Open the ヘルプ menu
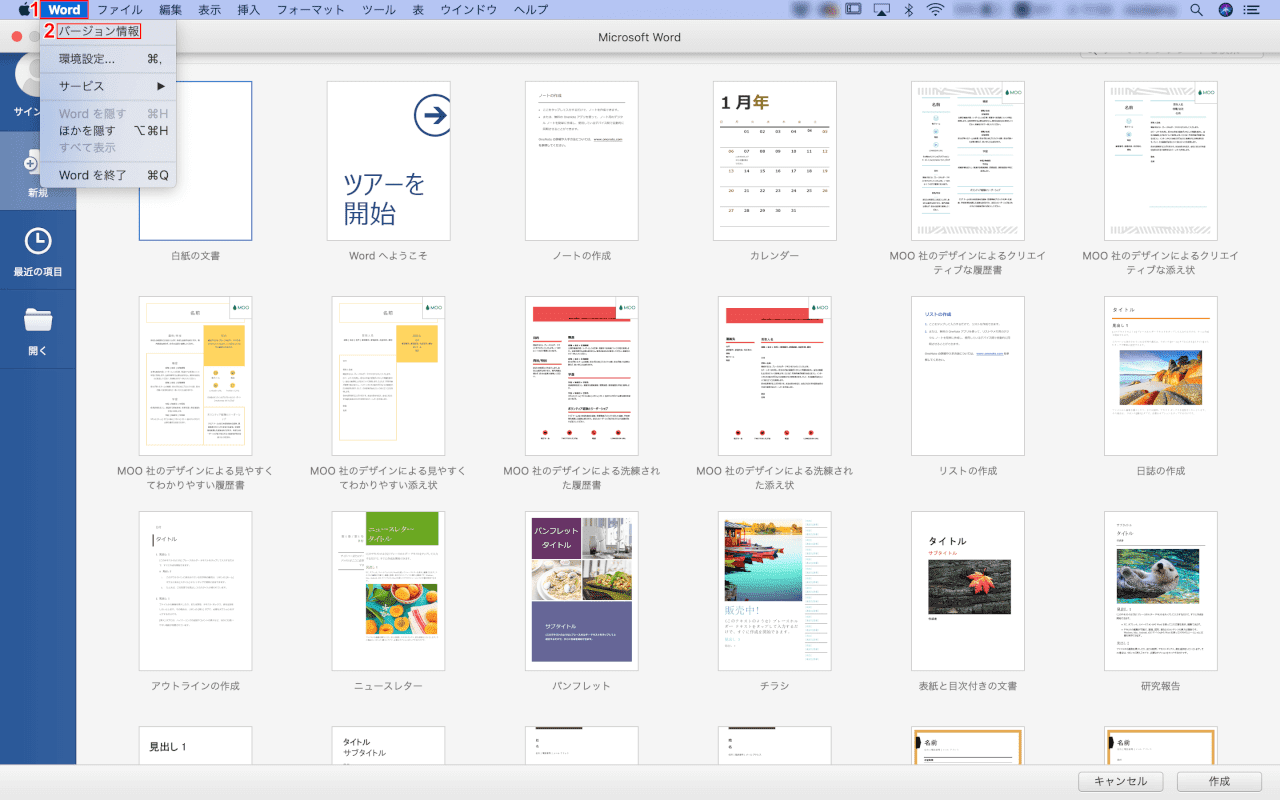Image resolution: width=1280 pixels, height=800 pixels. 530,9
